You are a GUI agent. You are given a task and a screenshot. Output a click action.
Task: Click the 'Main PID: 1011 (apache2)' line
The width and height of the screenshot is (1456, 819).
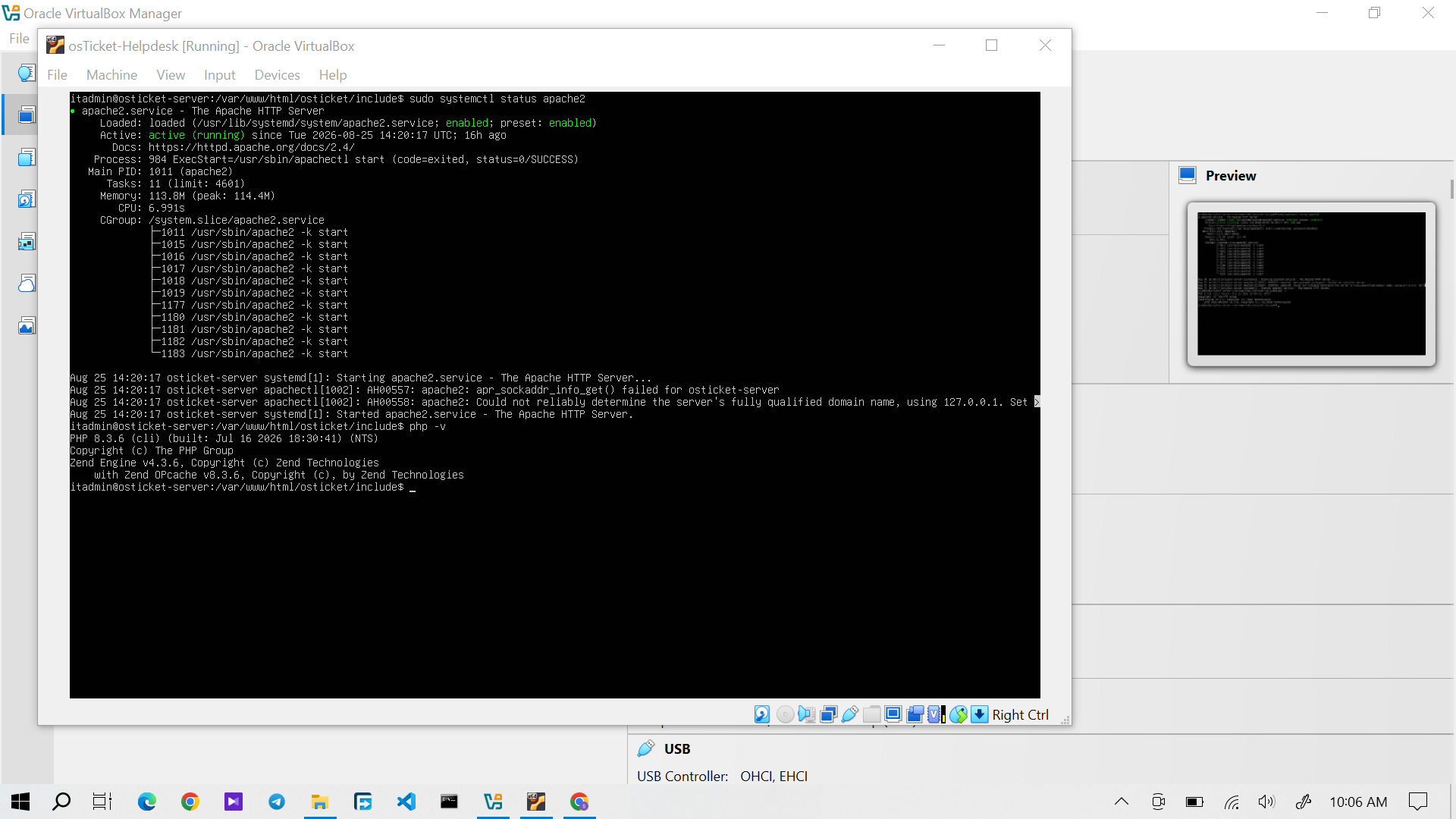(x=160, y=171)
